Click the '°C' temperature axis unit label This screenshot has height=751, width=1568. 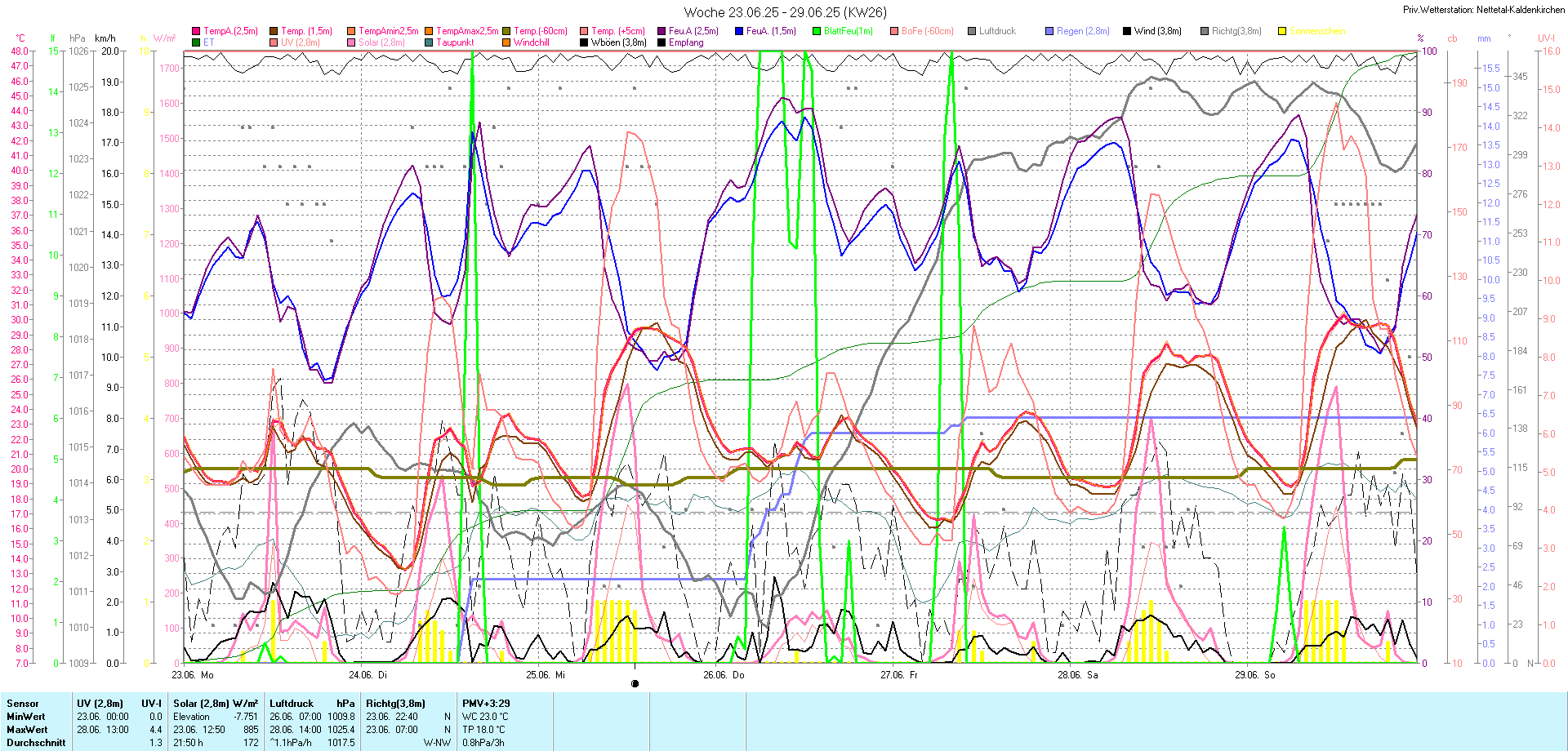(x=20, y=38)
